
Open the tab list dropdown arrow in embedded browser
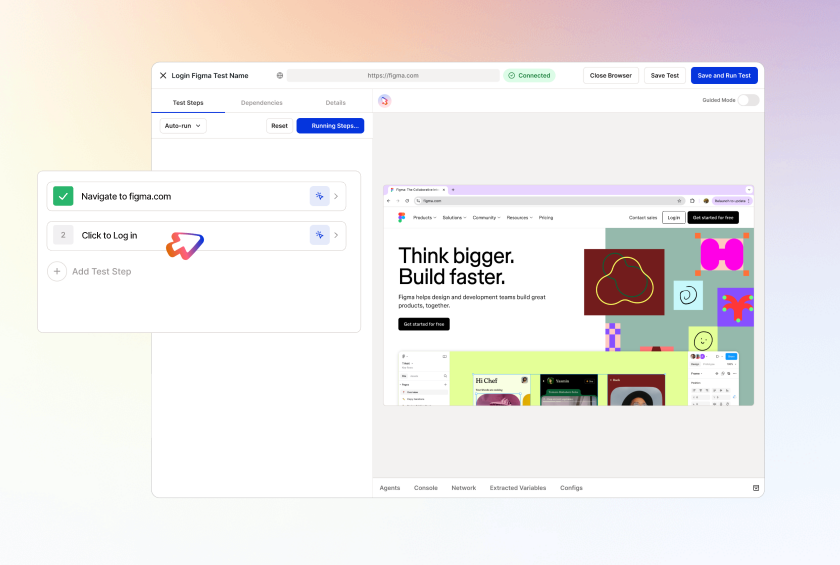[749, 190]
